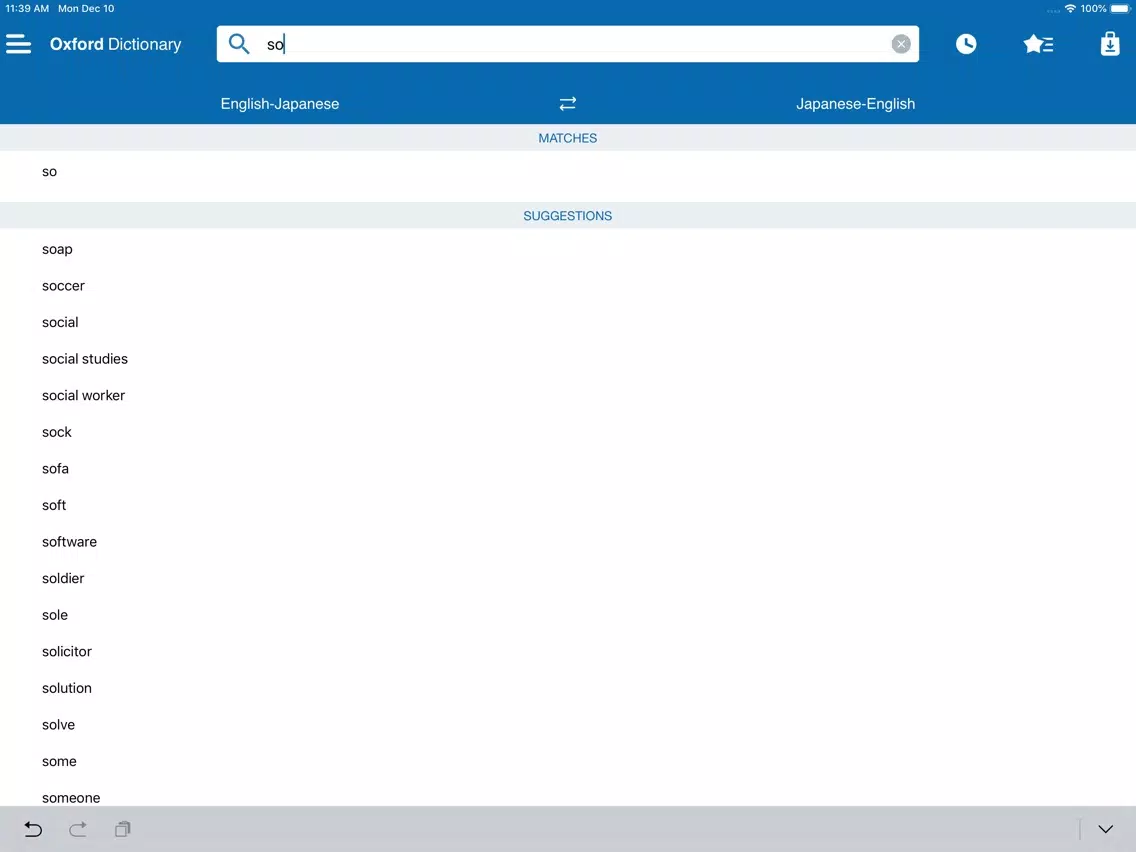The width and height of the screenshot is (1136, 852).
Task: Click inside the search input field
Action: 568,44
